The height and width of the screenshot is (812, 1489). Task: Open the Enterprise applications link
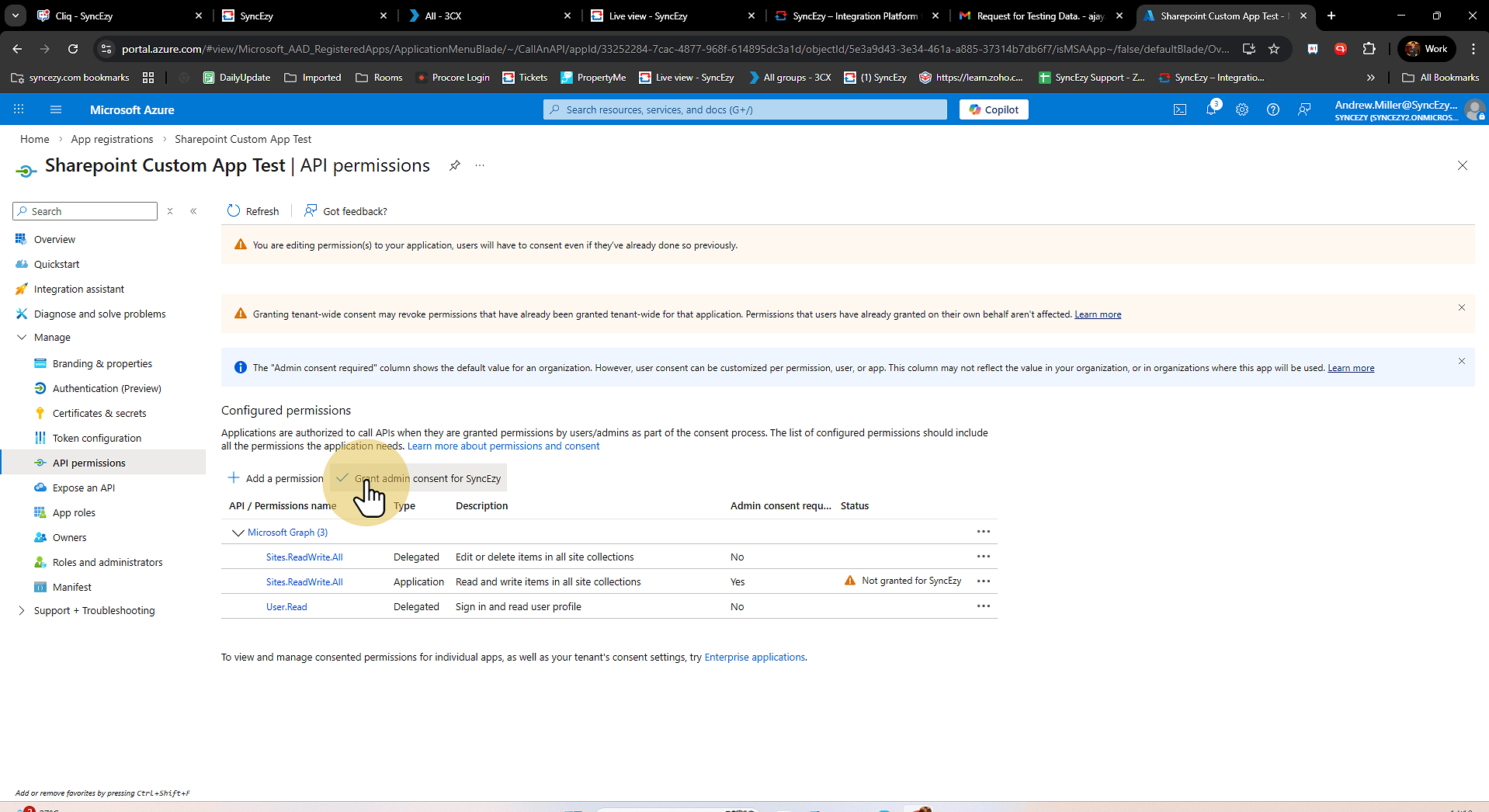coord(754,657)
